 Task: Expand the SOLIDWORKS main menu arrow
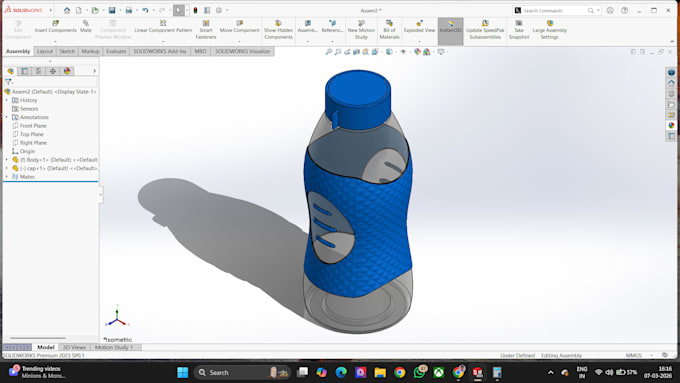[x=50, y=10]
